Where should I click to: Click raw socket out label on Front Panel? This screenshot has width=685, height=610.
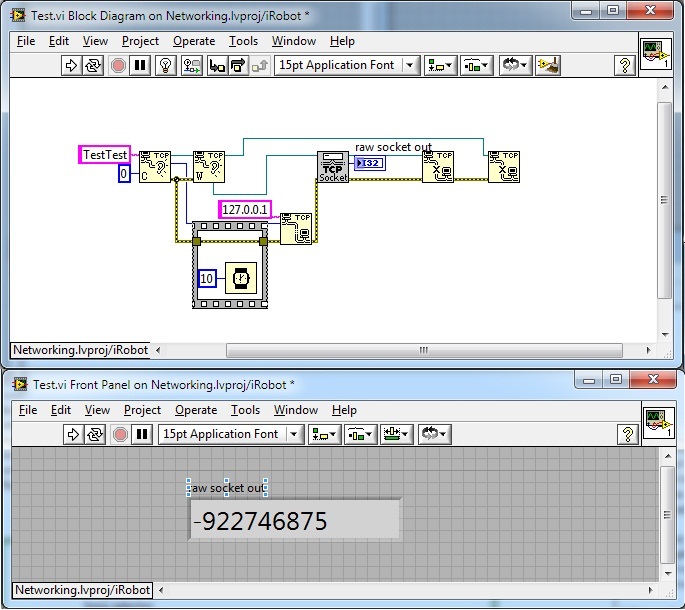227,488
